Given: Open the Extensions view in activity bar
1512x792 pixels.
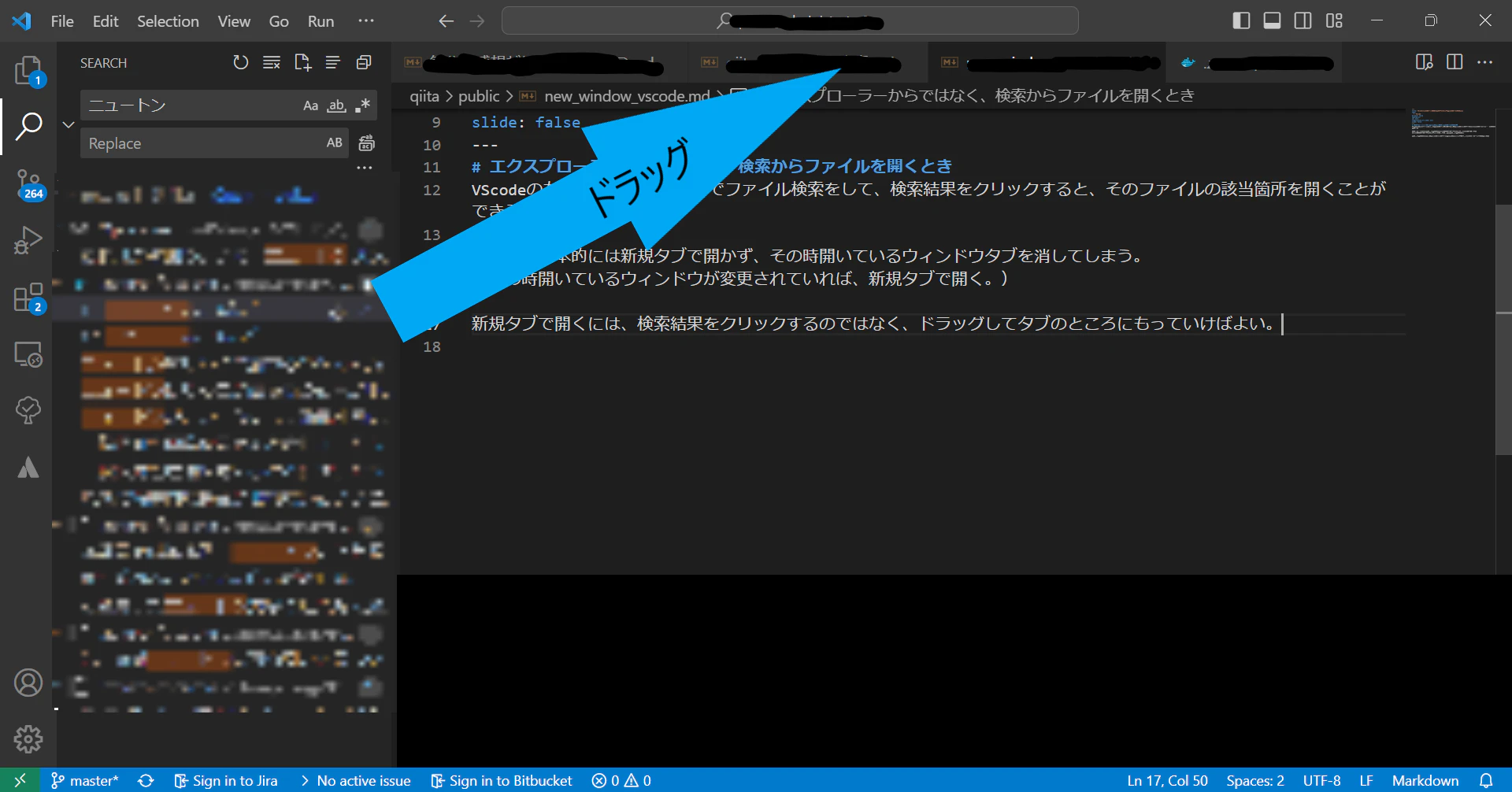Looking at the screenshot, I should pos(28,298).
